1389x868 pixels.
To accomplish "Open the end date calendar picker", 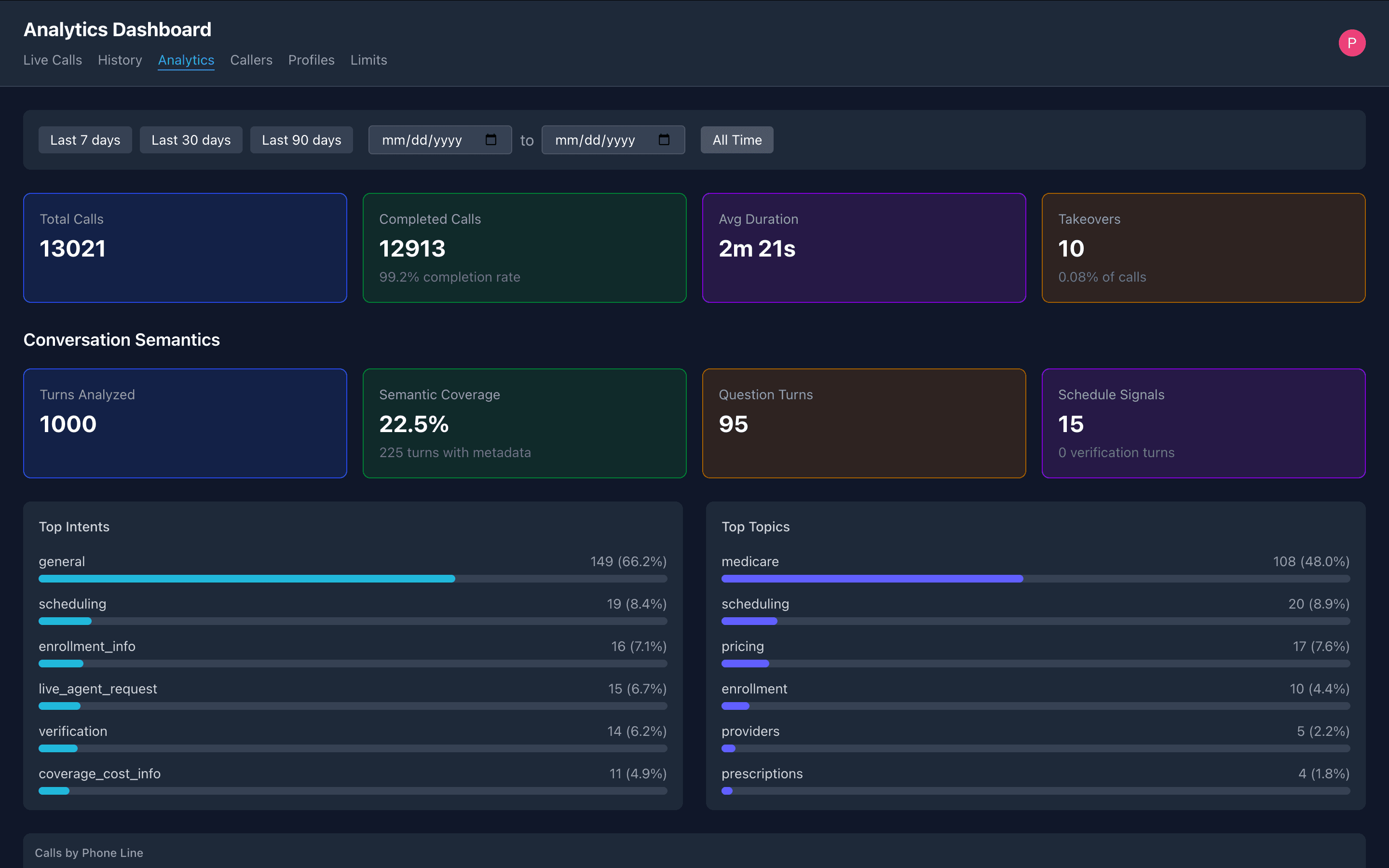I will [664, 139].
